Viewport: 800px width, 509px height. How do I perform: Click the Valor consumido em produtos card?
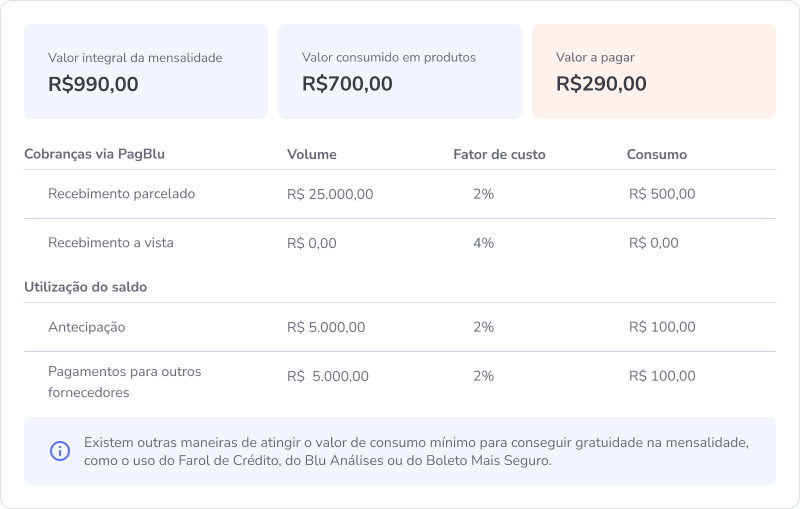[400, 71]
